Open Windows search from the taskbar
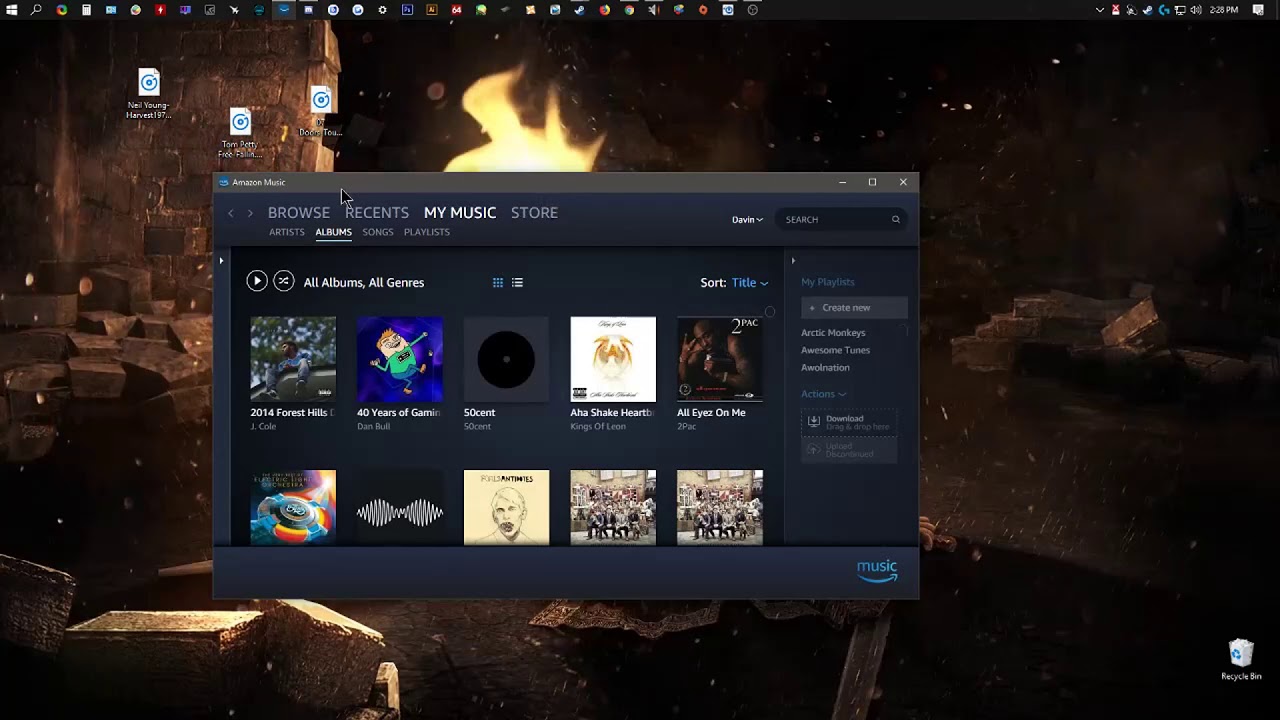This screenshot has width=1280, height=720. coord(36,10)
